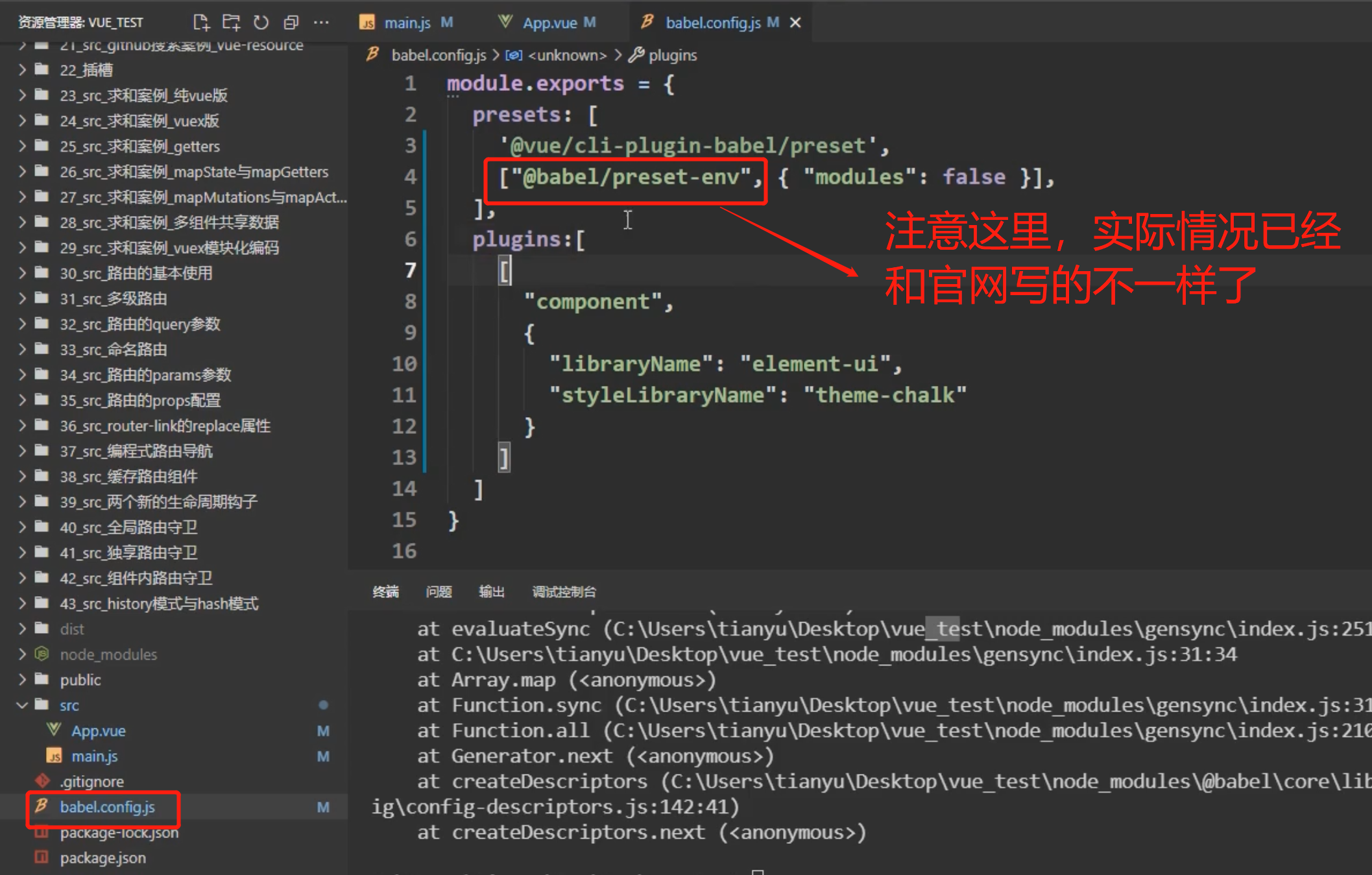
Task: Open the 输出 output panel tab
Action: (492, 592)
